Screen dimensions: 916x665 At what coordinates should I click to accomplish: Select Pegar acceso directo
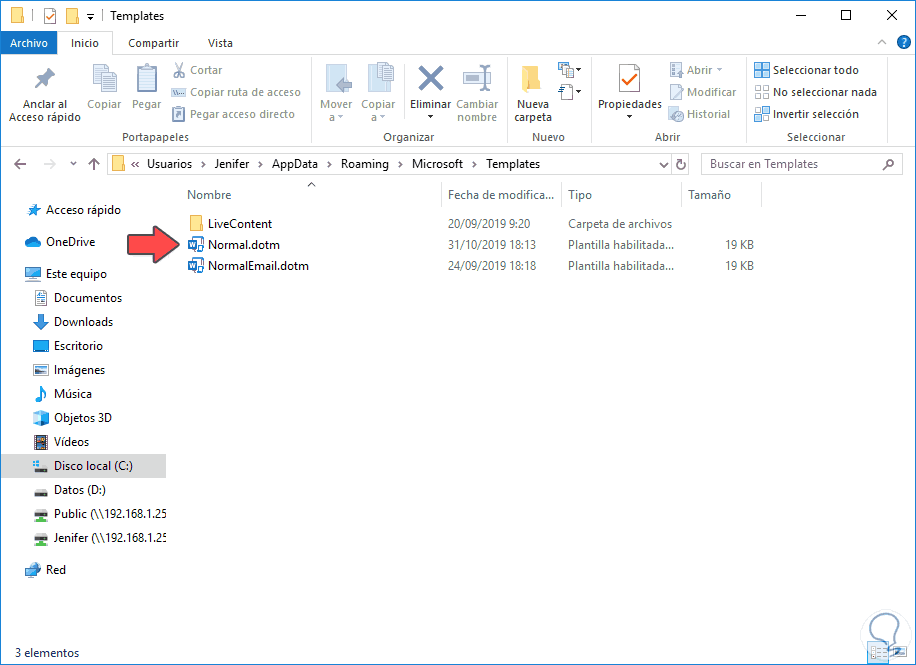pyautogui.click(x=233, y=114)
